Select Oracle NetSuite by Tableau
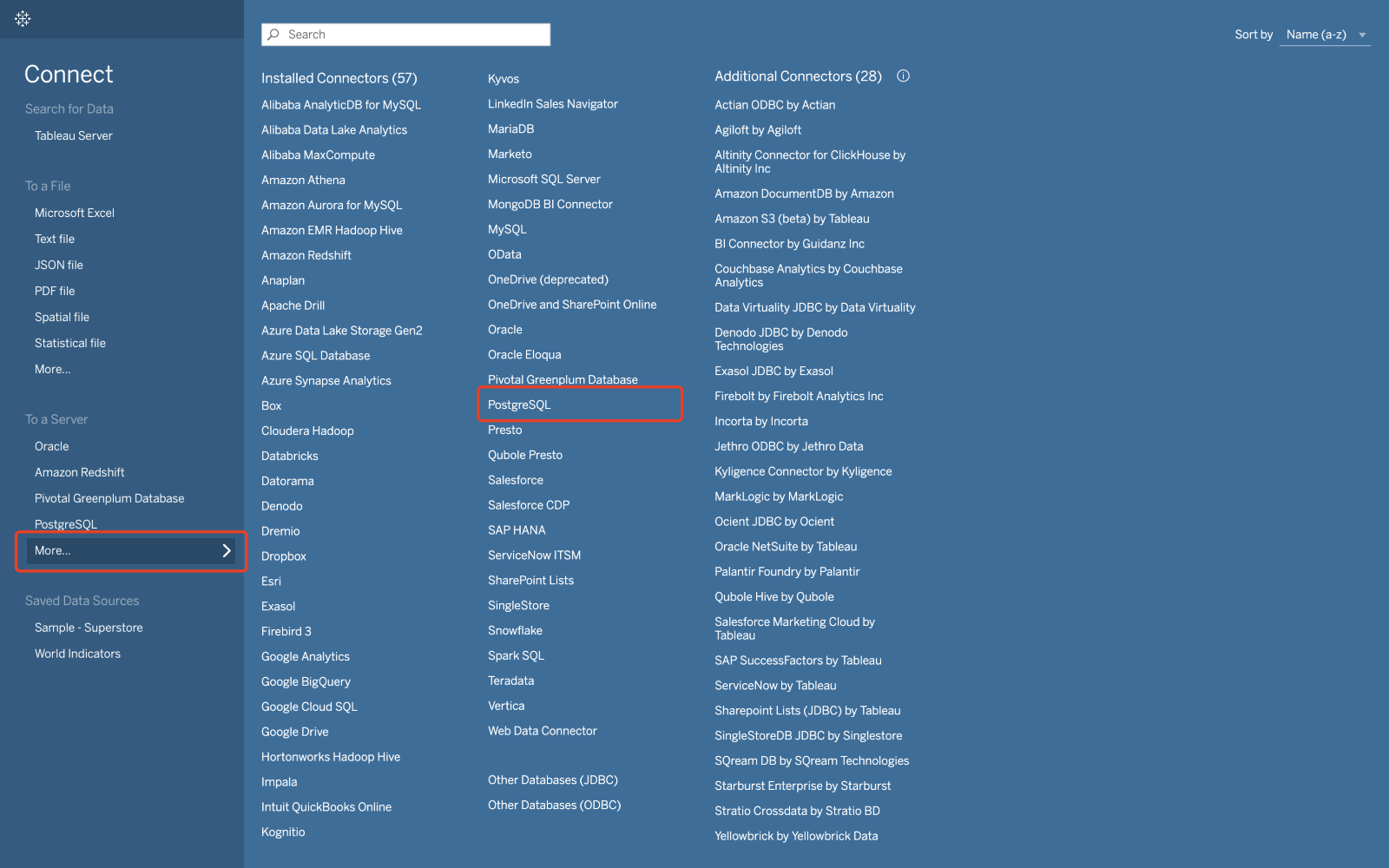The image size is (1389, 868). coord(786,546)
